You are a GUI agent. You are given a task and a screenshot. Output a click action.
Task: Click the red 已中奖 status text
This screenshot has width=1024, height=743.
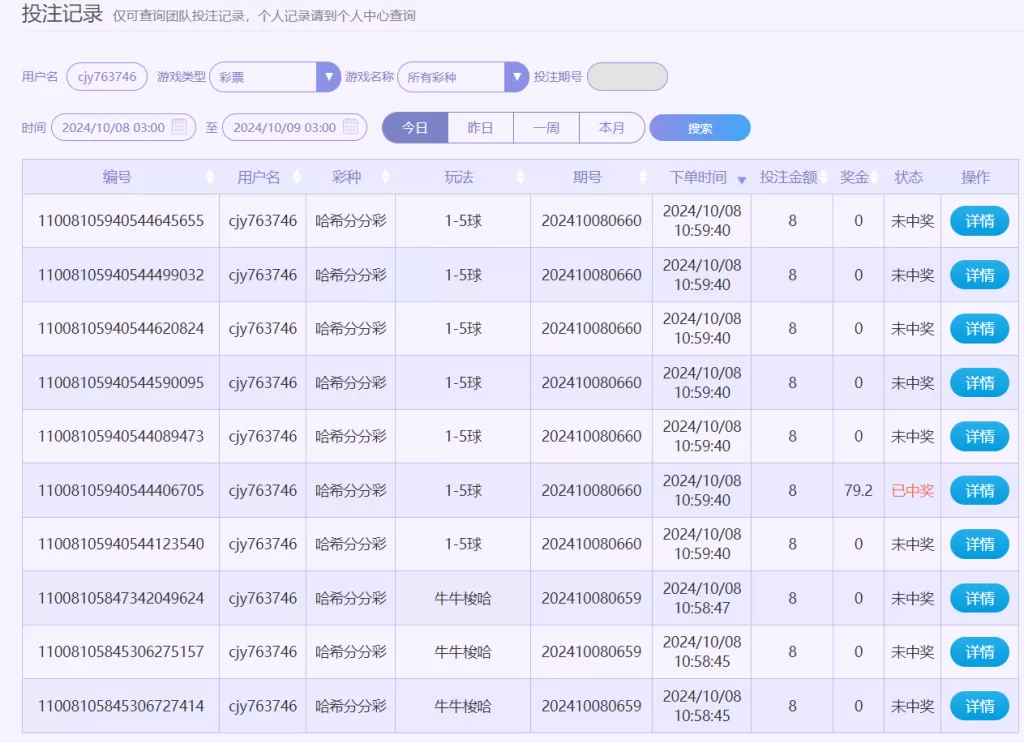click(x=912, y=490)
